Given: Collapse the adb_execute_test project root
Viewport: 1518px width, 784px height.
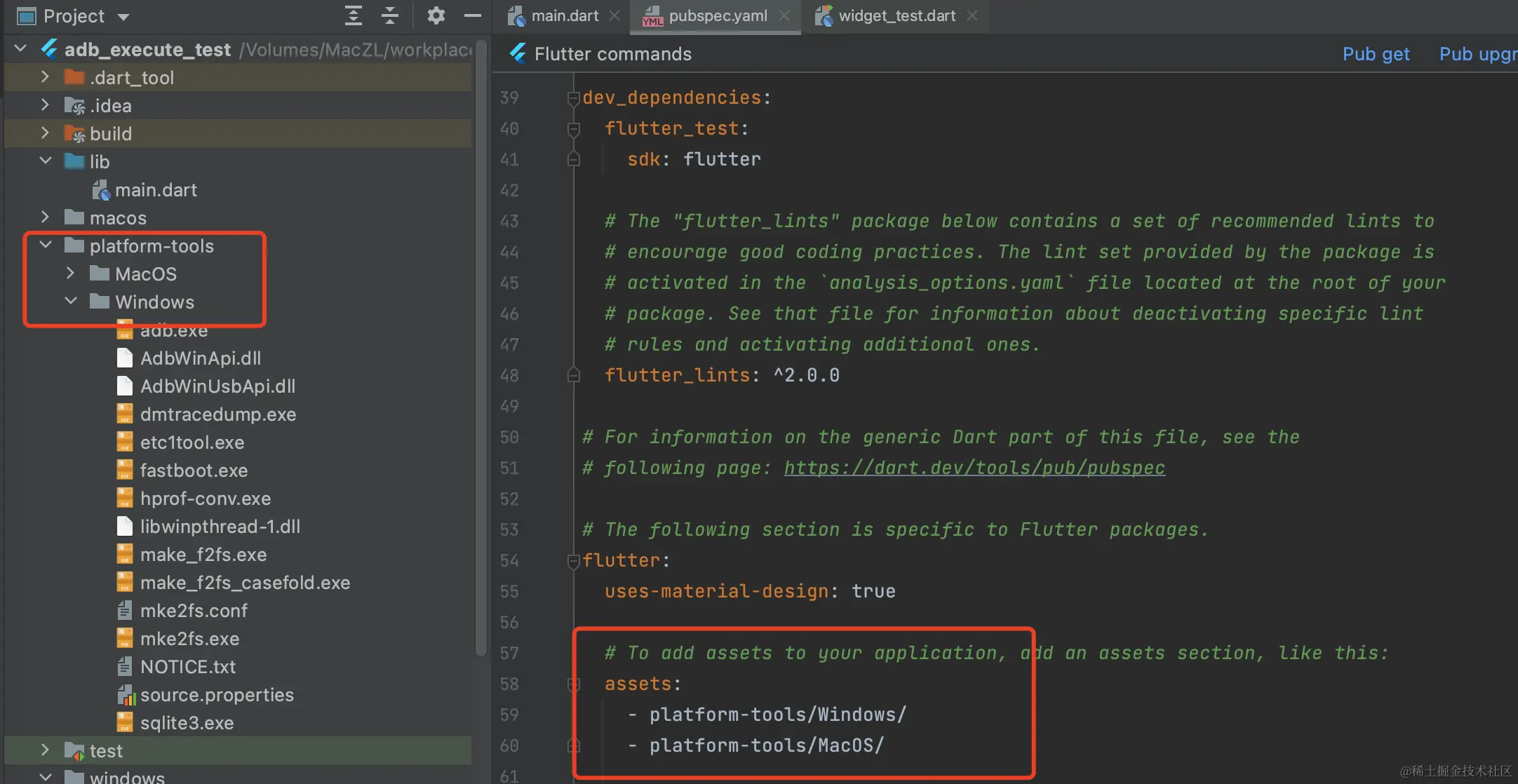Looking at the screenshot, I should click(20, 49).
